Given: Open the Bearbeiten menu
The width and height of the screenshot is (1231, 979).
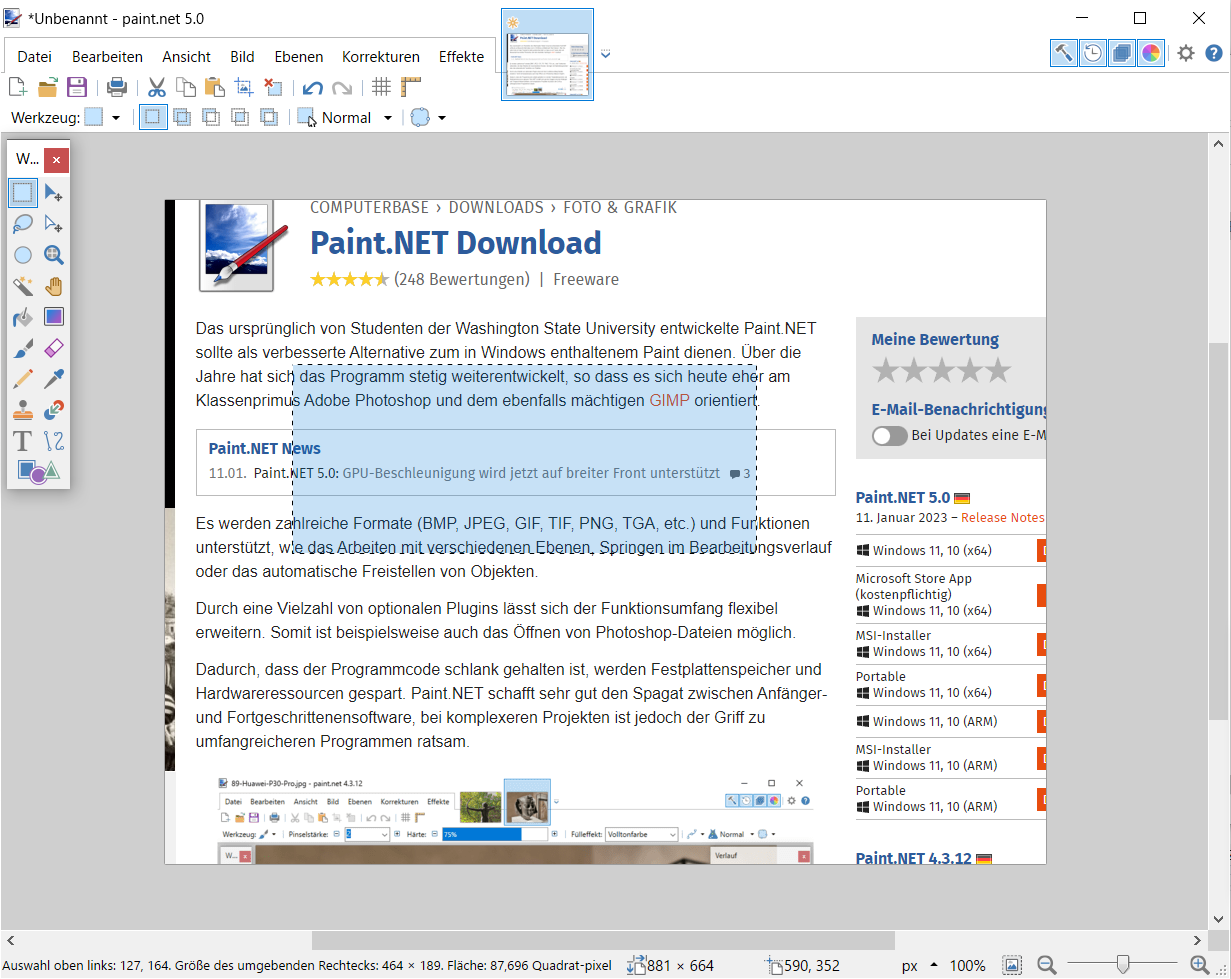Looking at the screenshot, I should pyautogui.click(x=107, y=57).
